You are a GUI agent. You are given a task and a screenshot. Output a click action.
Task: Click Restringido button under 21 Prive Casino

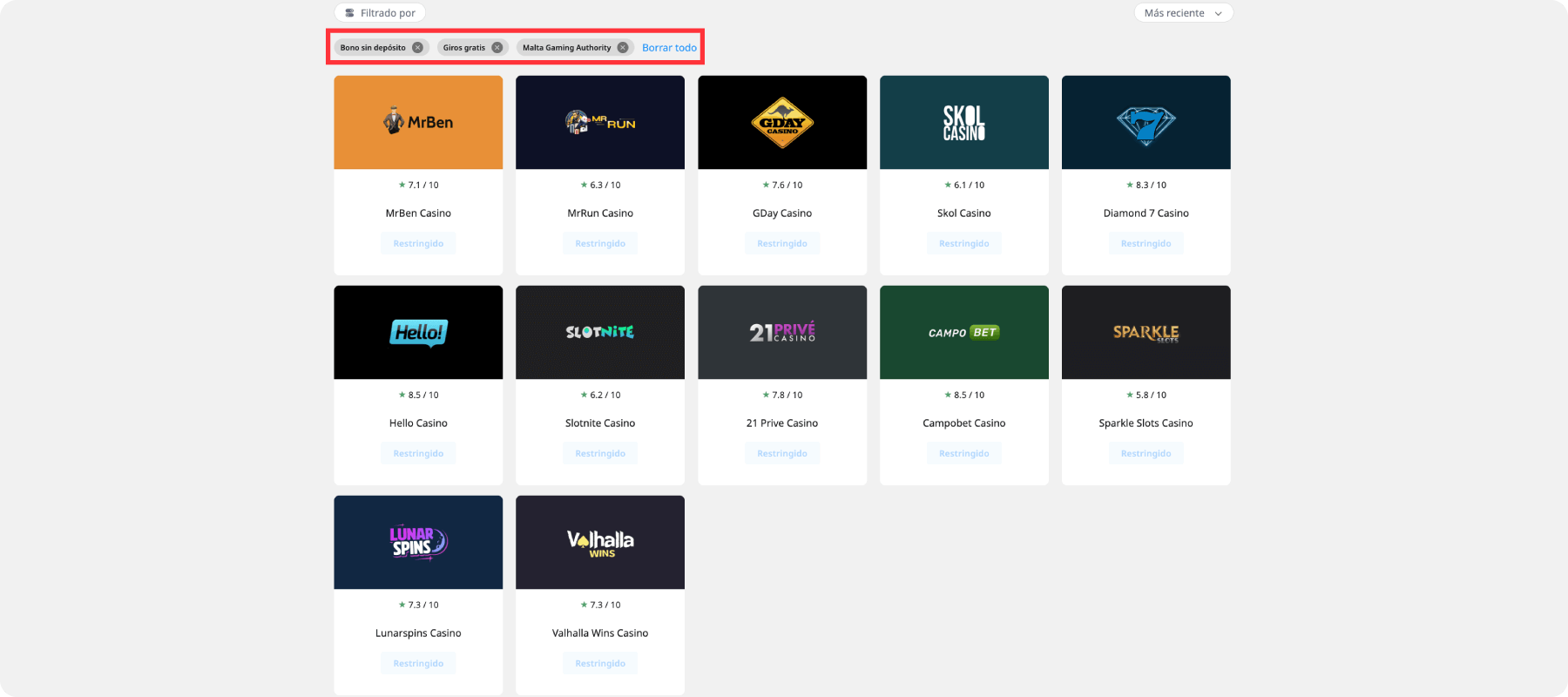[782, 454]
